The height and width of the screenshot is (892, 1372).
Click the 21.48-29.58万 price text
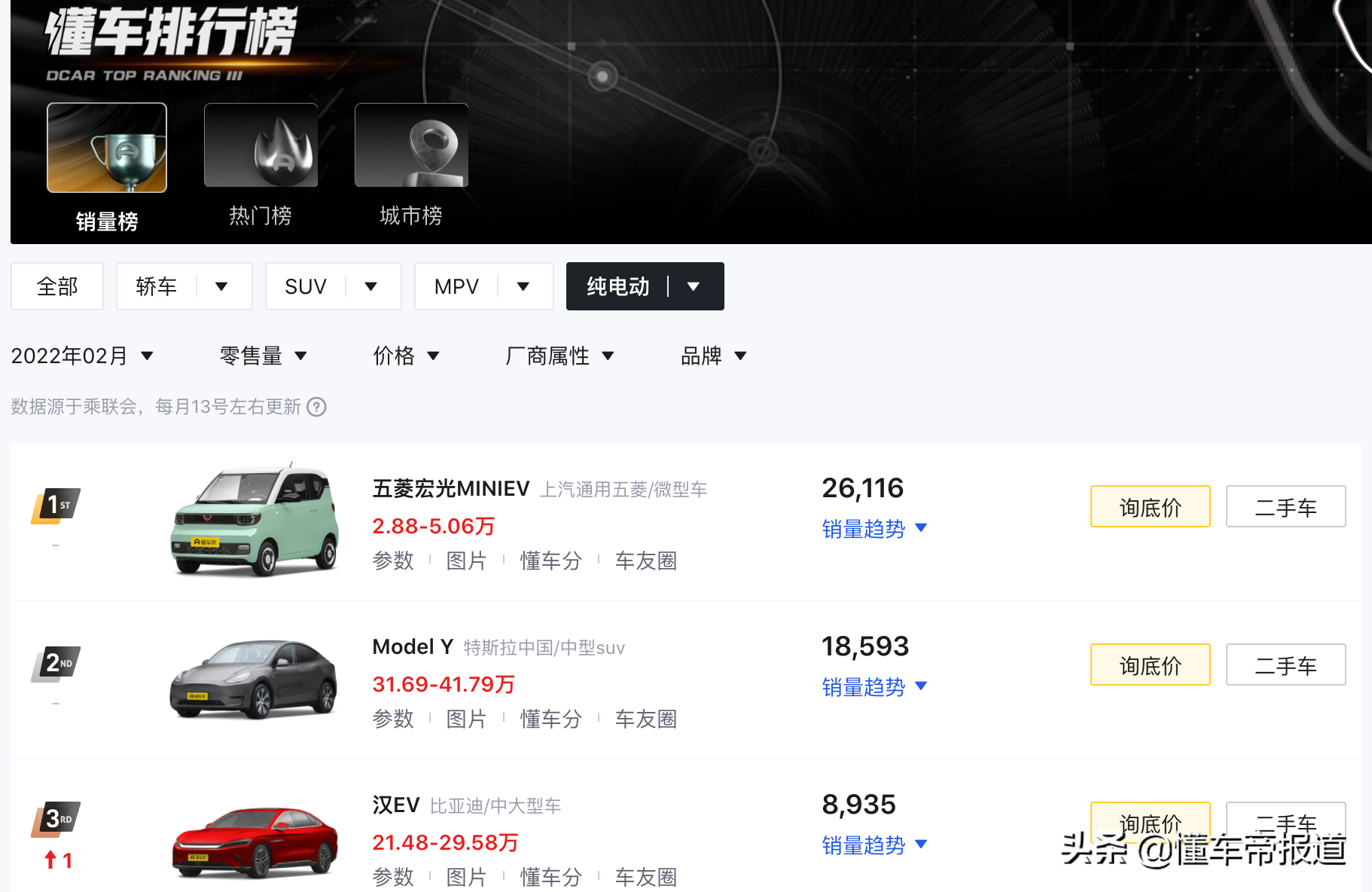(x=445, y=842)
